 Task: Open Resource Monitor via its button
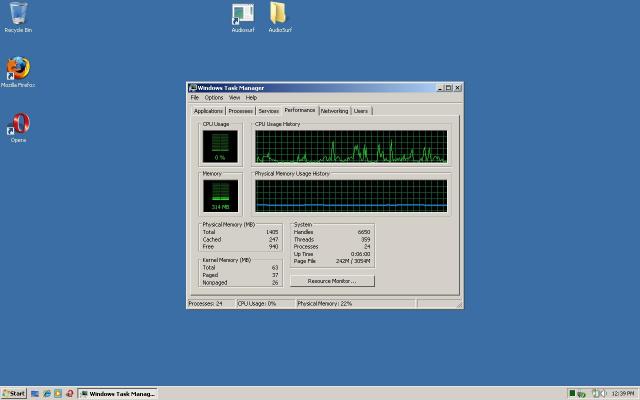(332, 281)
